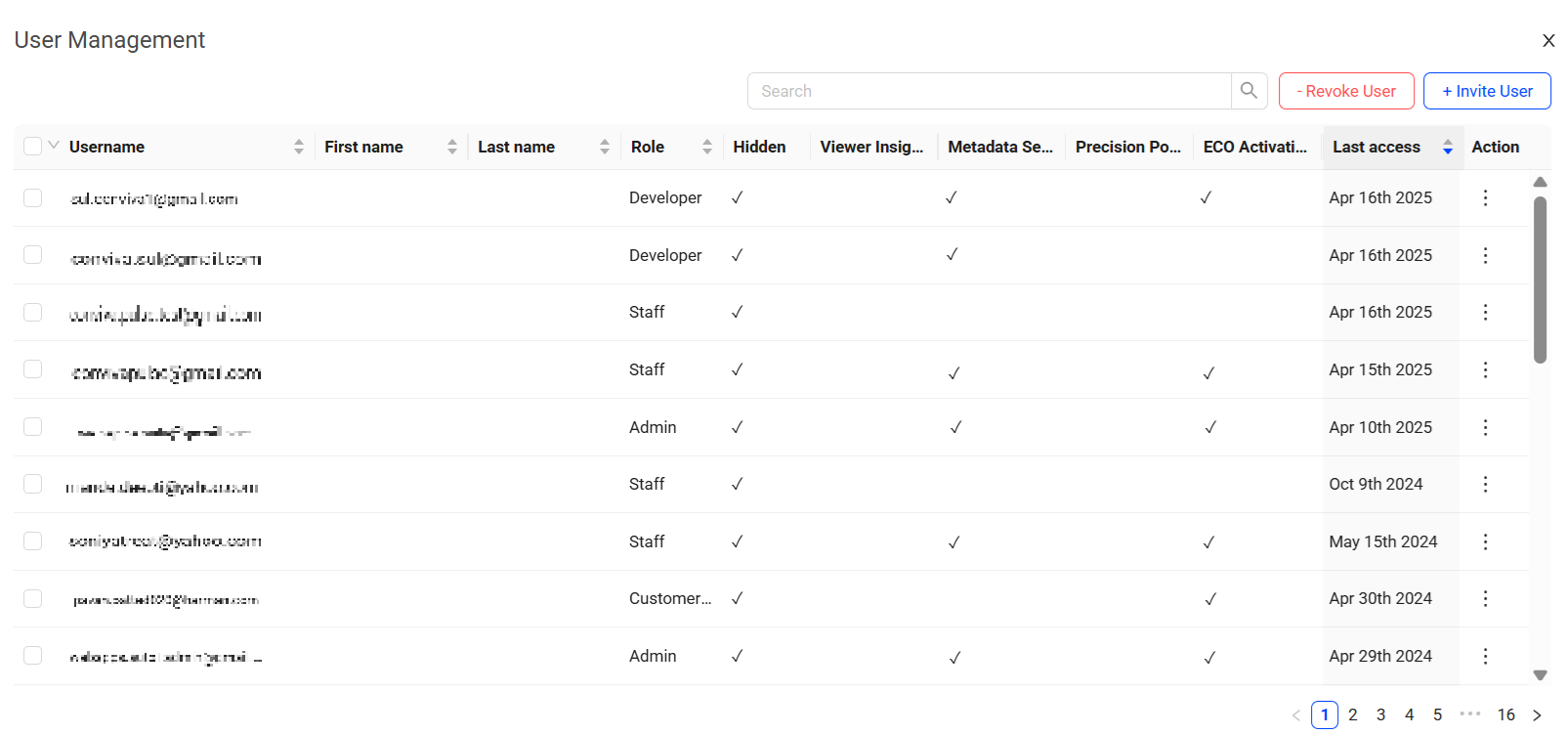Click the search magnifier icon
Image resolution: width=1568 pixels, height=735 pixels.
click(x=1249, y=91)
